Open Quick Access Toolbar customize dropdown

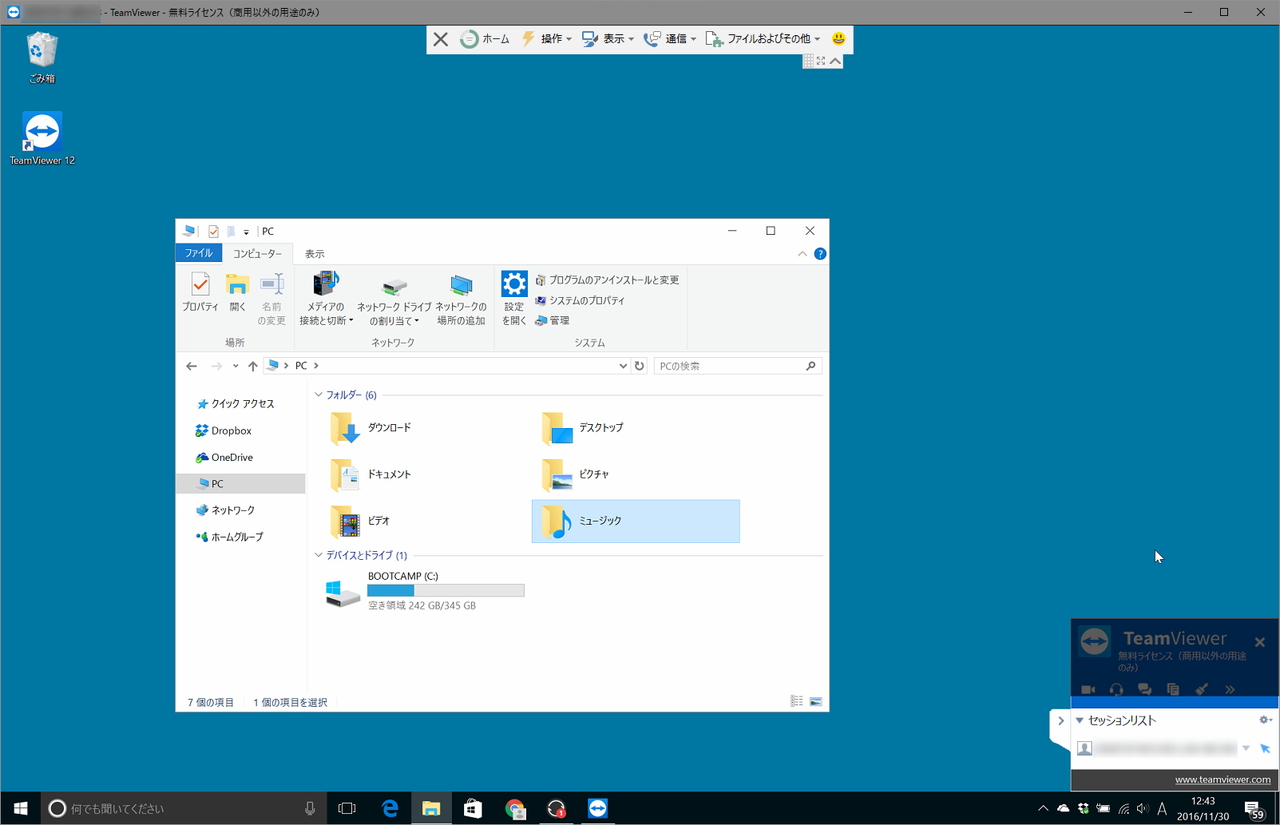[246, 232]
